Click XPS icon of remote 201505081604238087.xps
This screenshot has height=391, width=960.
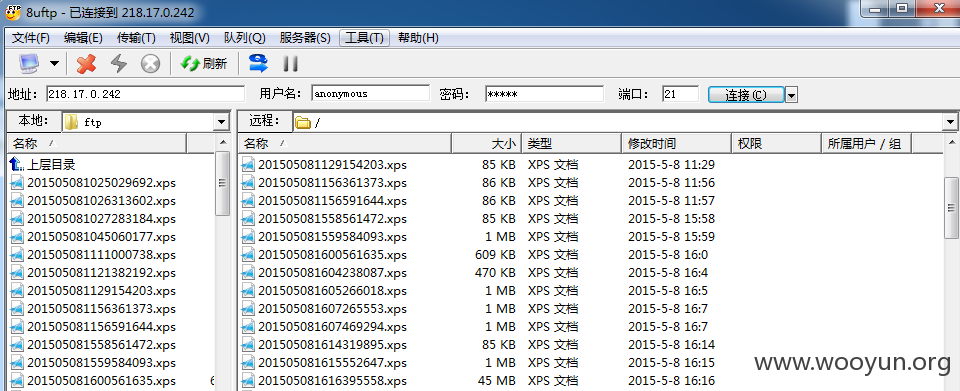pos(248,272)
